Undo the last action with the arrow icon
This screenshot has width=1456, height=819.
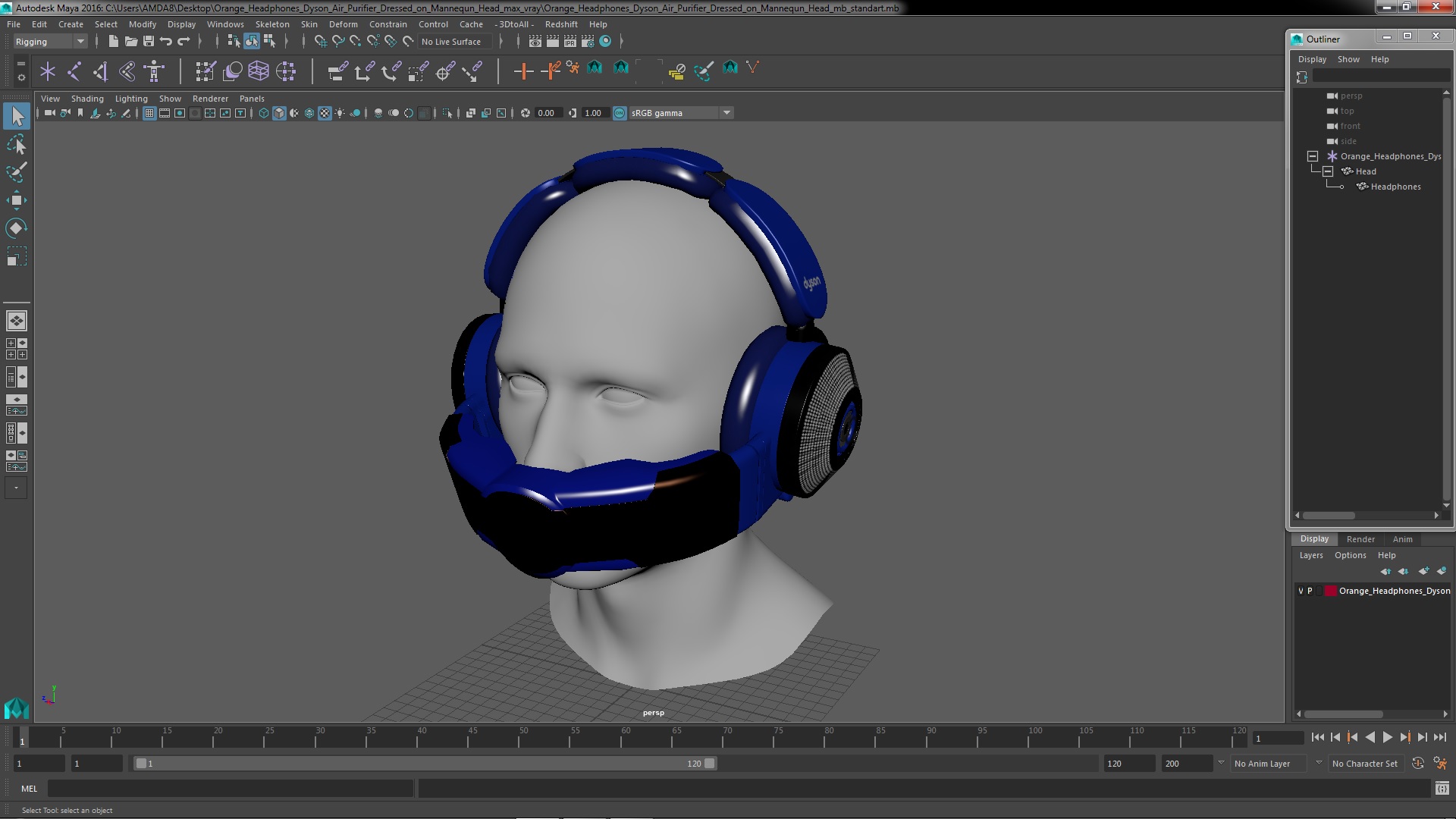(x=166, y=41)
